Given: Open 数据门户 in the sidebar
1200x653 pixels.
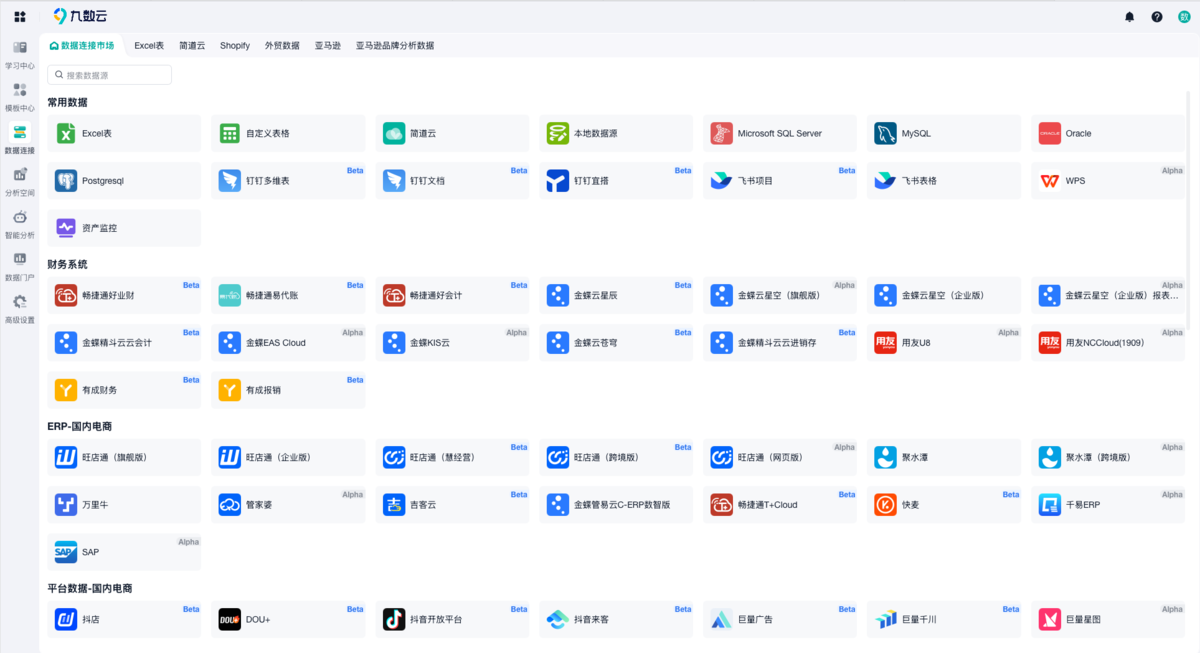Looking at the screenshot, I should click(20, 266).
